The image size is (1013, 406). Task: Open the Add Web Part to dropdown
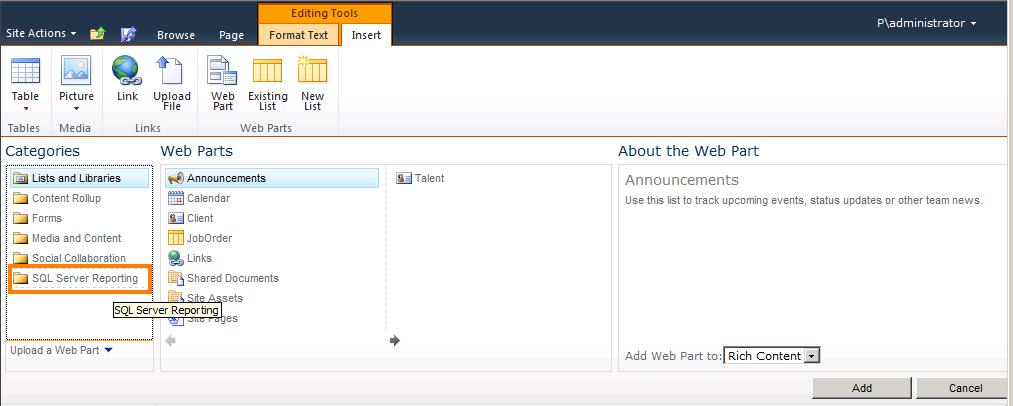coord(771,356)
